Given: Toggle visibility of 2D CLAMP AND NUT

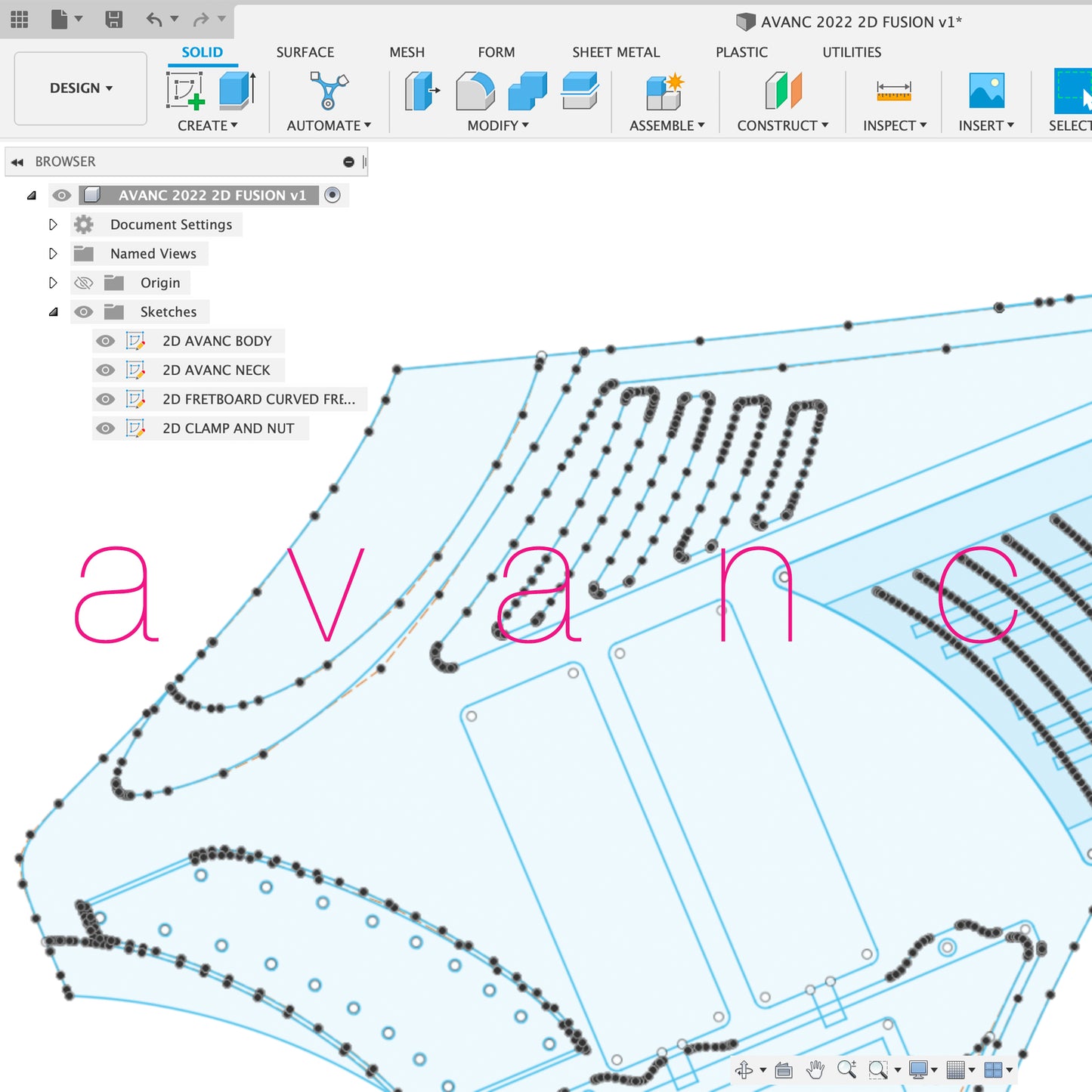Looking at the screenshot, I should [106, 428].
